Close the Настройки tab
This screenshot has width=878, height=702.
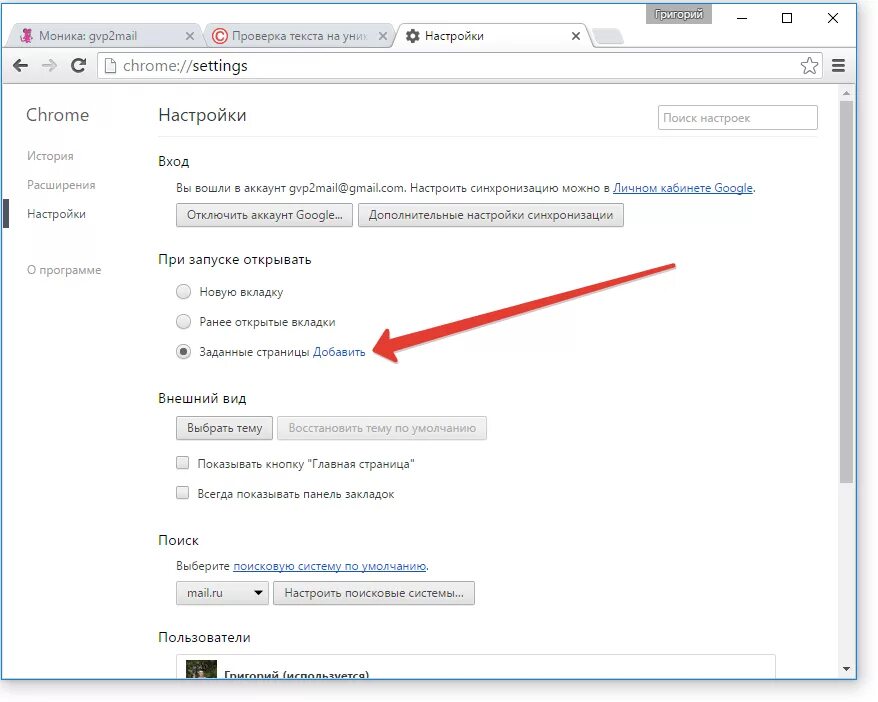(x=576, y=36)
